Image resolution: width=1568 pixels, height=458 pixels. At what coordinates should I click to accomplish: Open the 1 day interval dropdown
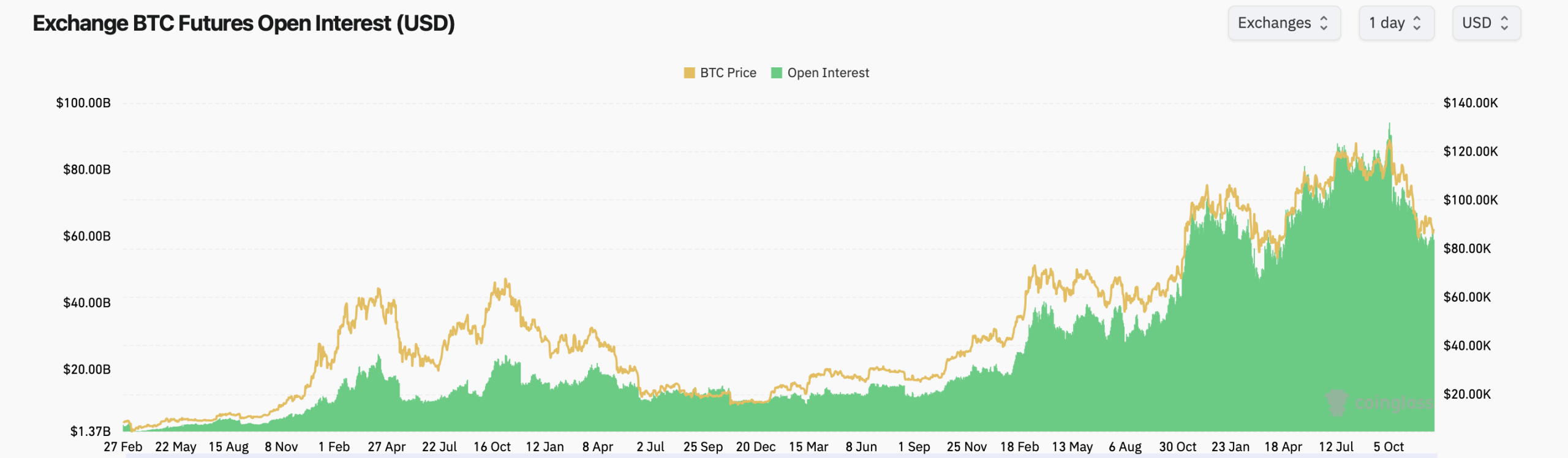pos(1396,23)
